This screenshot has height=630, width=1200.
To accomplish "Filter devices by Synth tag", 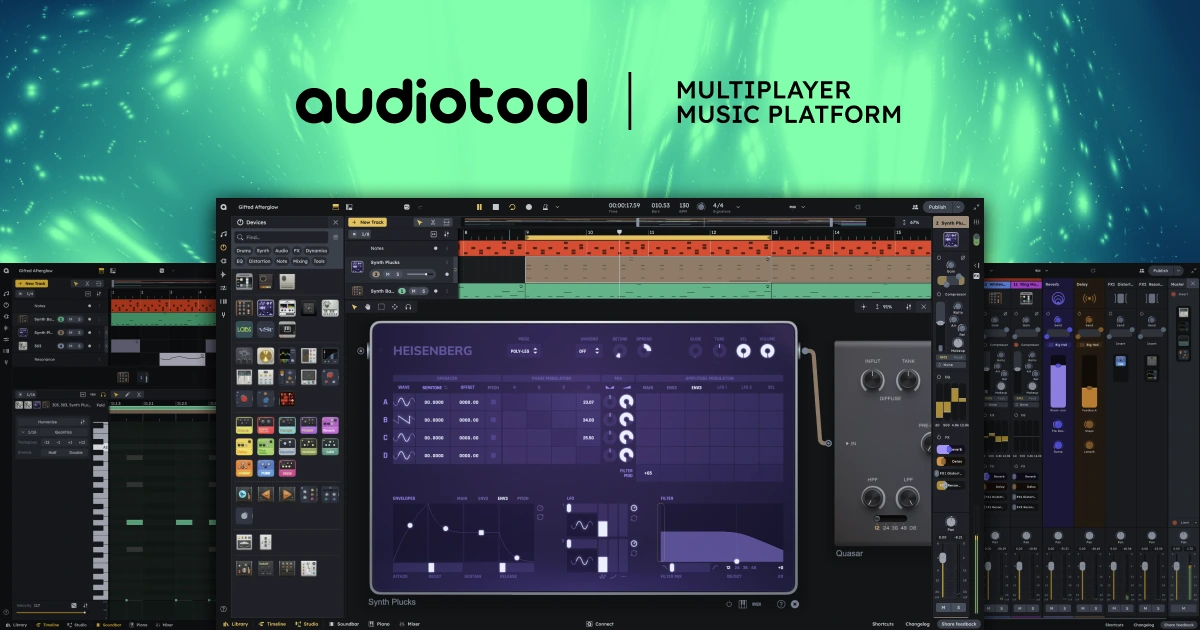I will [262, 251].
